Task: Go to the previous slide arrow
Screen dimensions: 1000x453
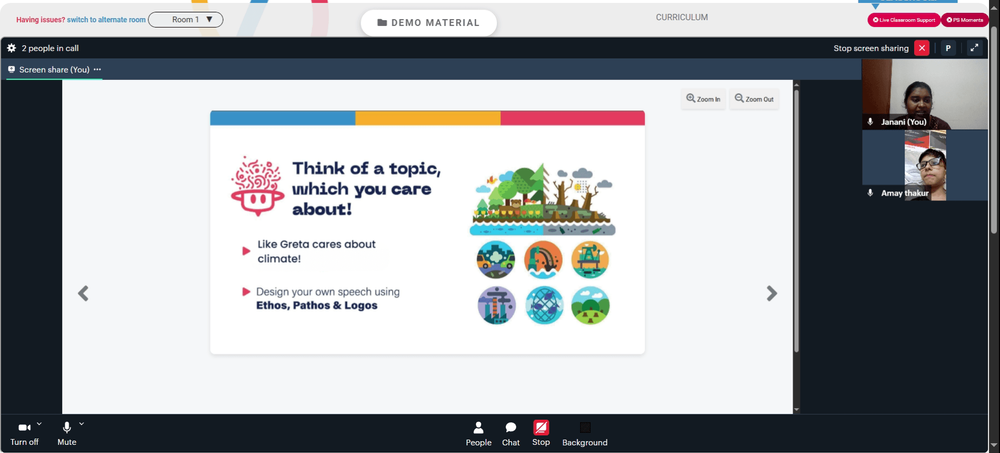Action: pyautogui.click(x=83, y=293)
